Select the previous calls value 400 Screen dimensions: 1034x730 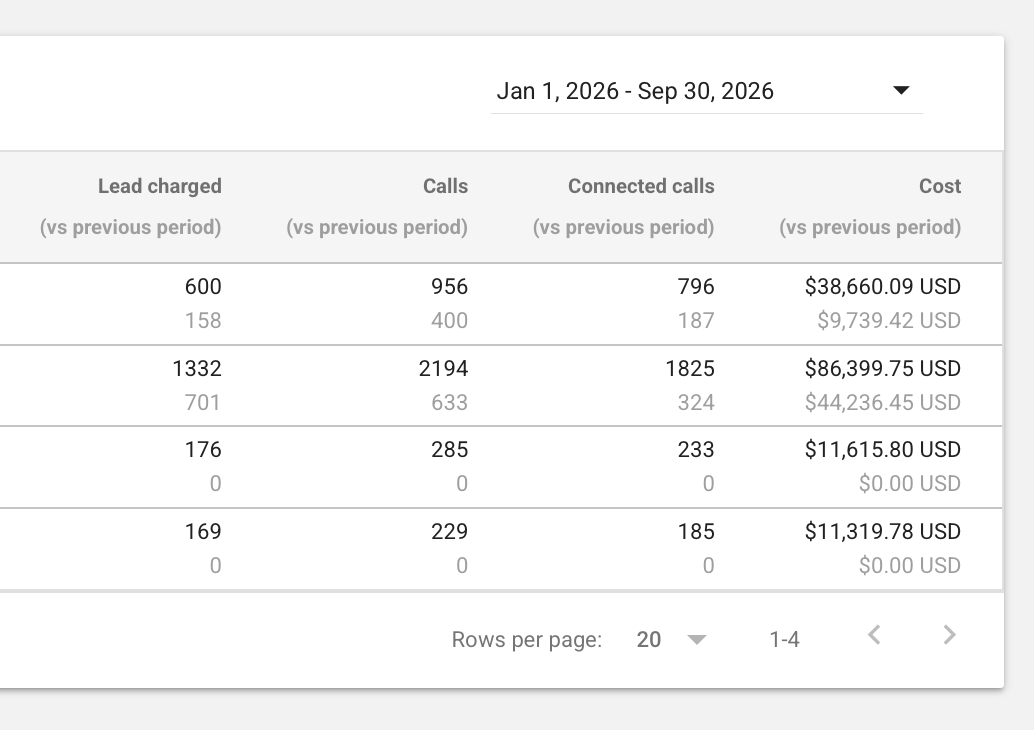pos(449,320)
